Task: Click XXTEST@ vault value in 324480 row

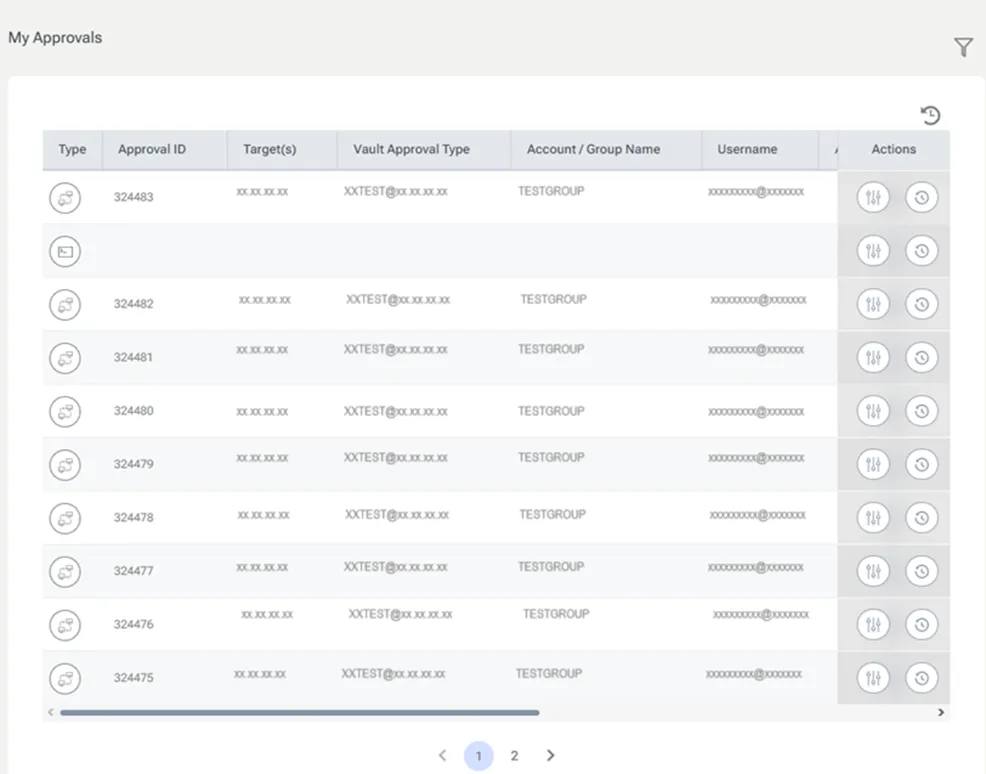Action: 396,411
